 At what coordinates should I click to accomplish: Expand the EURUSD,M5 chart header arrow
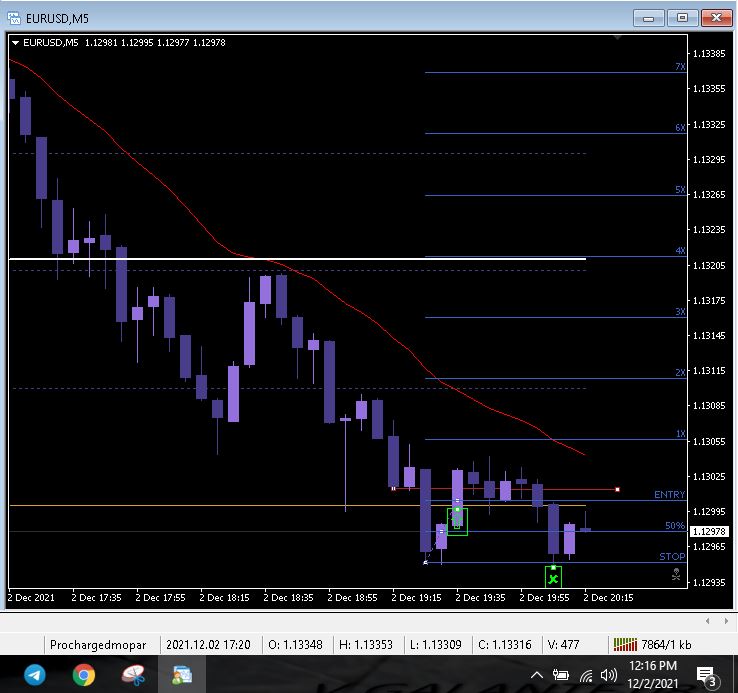[15, 43]
